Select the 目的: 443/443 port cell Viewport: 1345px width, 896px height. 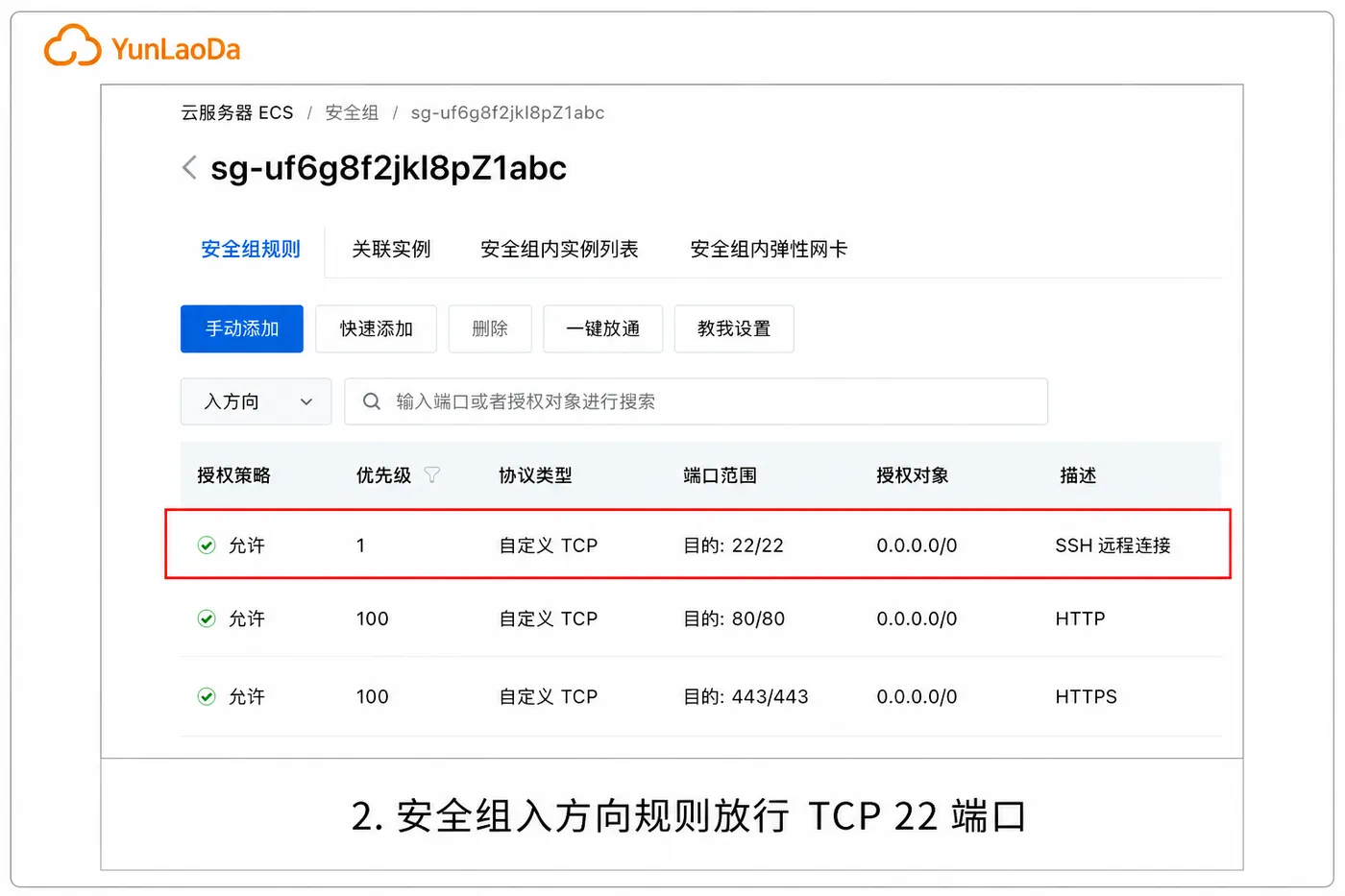click(x=746, y=696)
